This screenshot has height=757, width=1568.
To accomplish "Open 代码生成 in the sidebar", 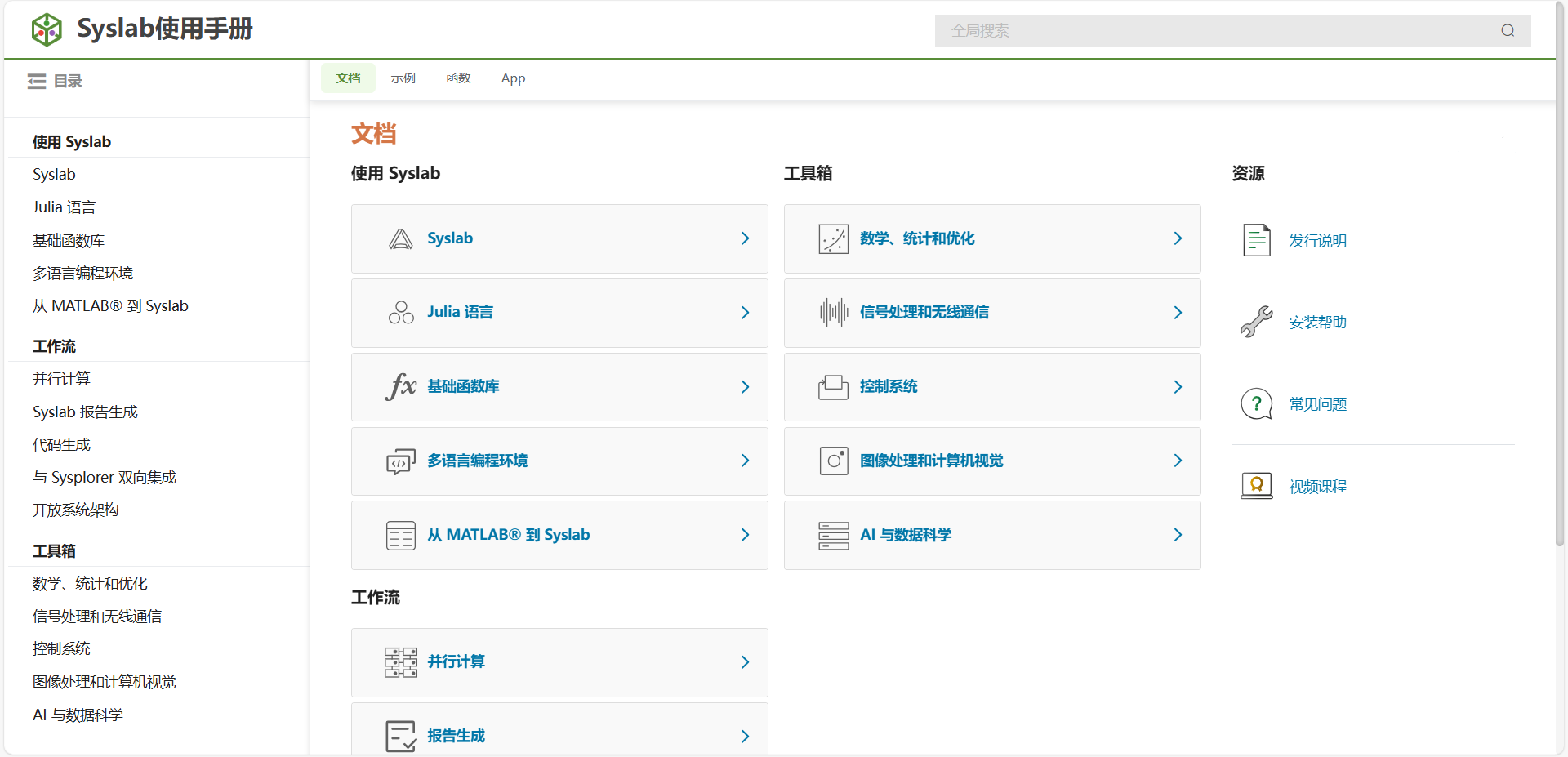I will [61, 445].
